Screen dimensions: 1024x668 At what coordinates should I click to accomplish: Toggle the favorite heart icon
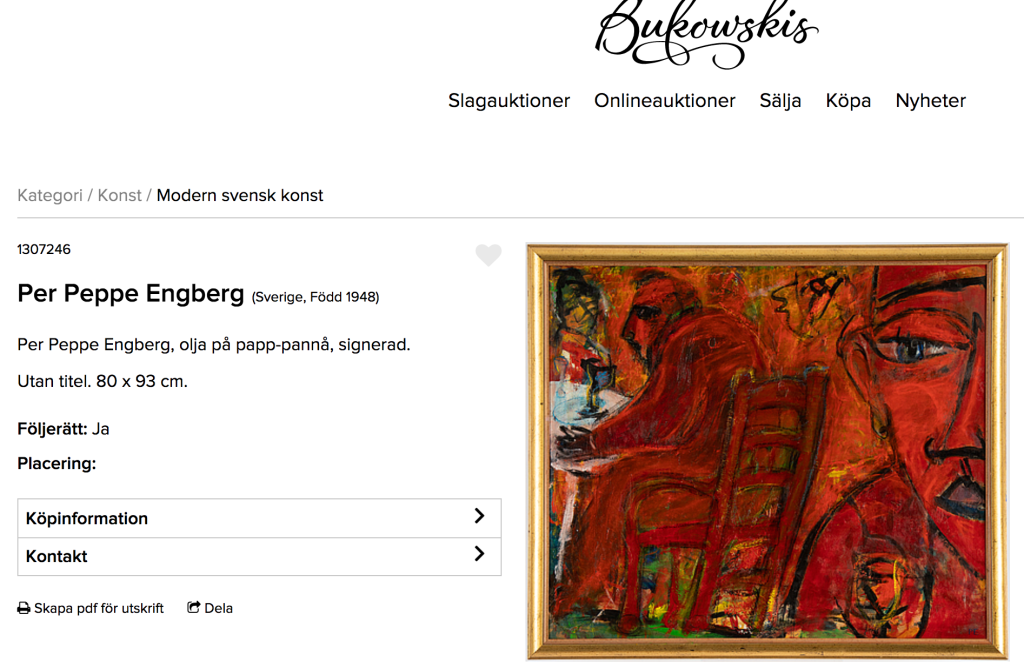488,255
